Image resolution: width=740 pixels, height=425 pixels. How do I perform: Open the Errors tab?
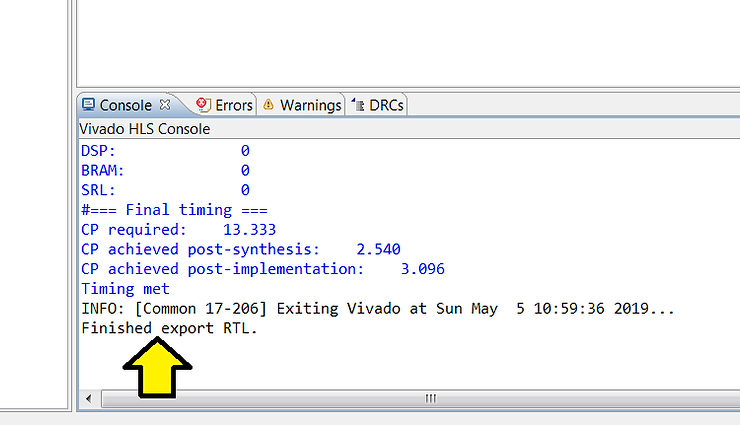[x=225, y=105]
